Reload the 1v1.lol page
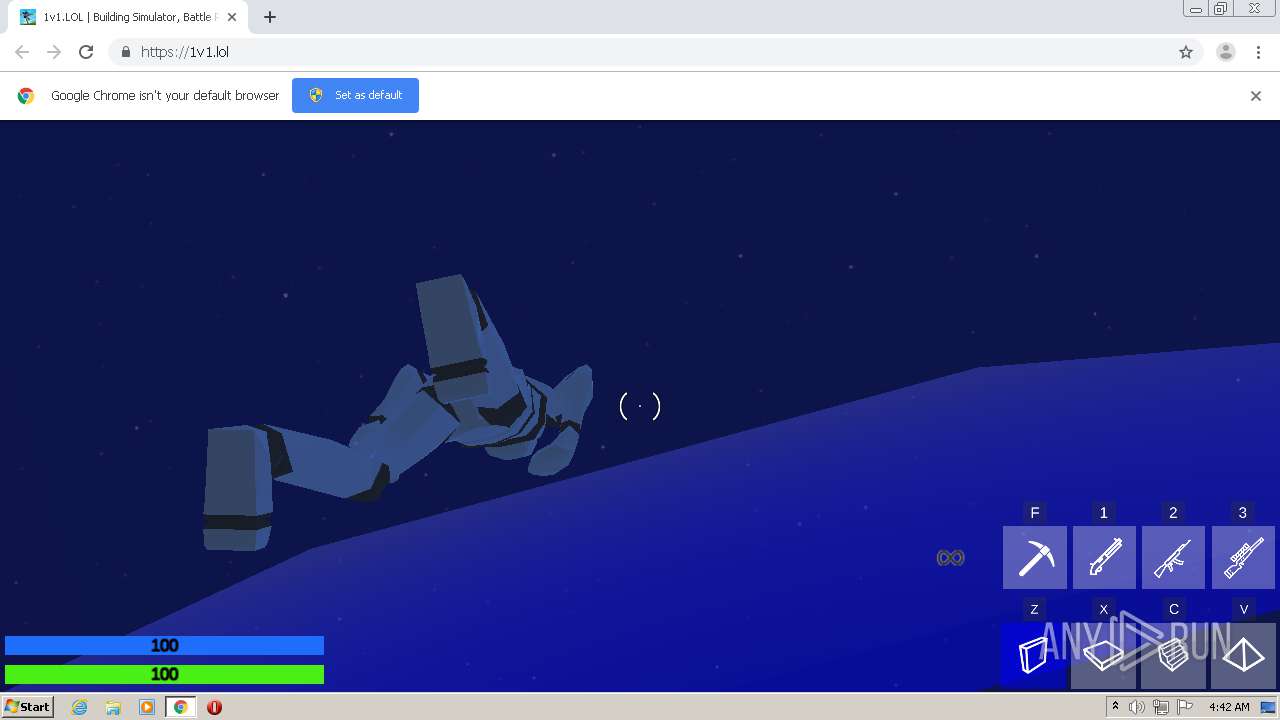The height and width of the screenshot is (720, 1280). [86, 52]
